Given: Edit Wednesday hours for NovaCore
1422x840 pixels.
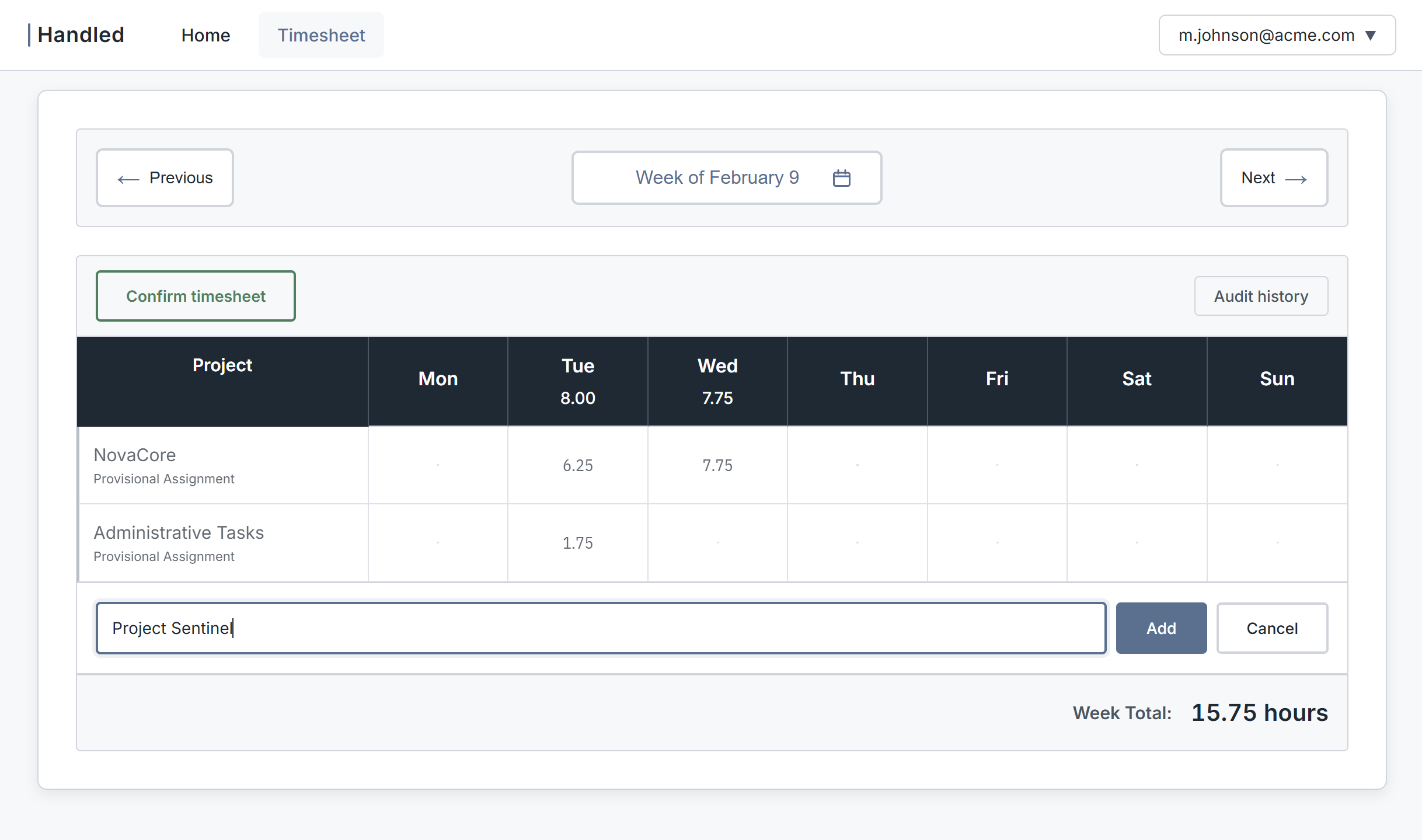Looking at the screenshot, I should pos(717,465).
